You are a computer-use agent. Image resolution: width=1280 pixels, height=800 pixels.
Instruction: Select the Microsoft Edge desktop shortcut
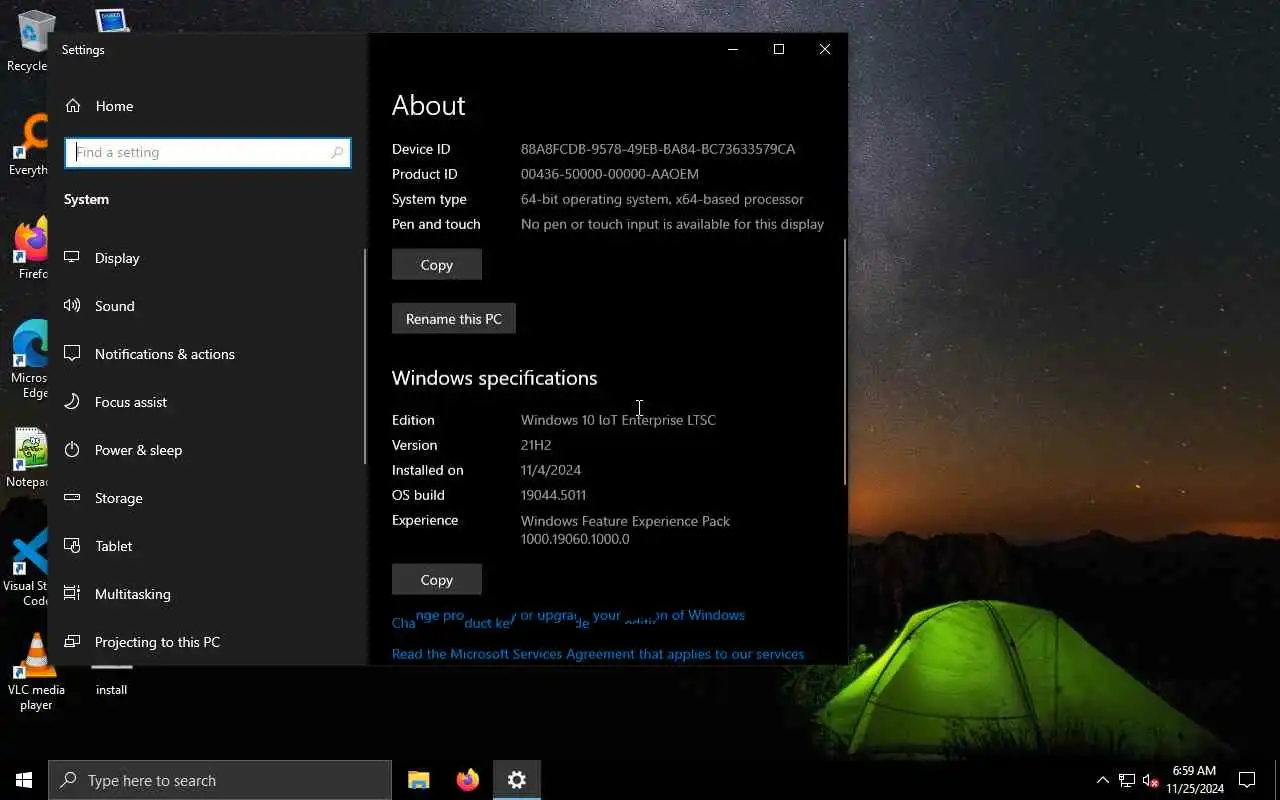30,360
